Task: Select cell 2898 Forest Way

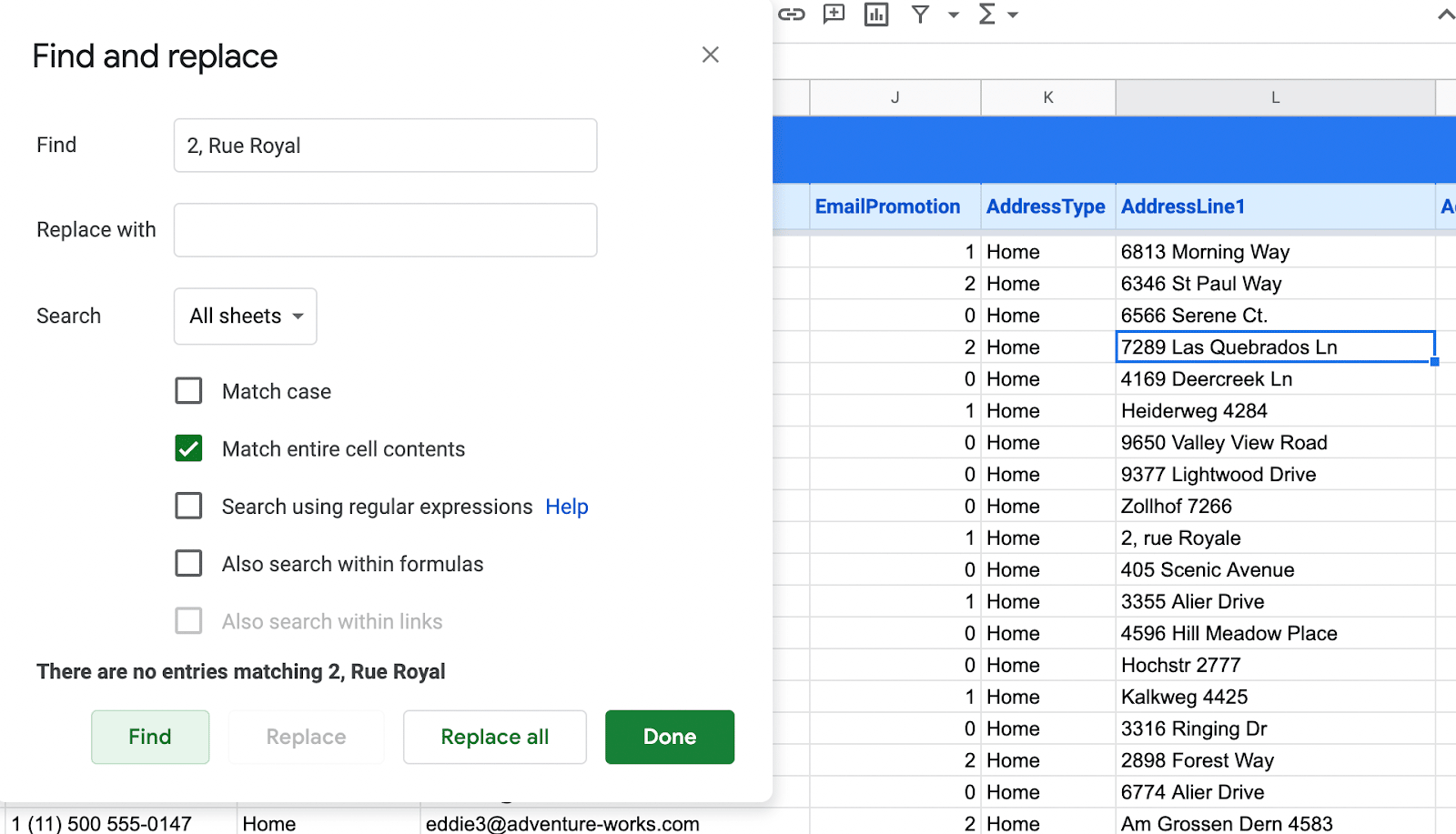Action: (x=1275, y=761)
